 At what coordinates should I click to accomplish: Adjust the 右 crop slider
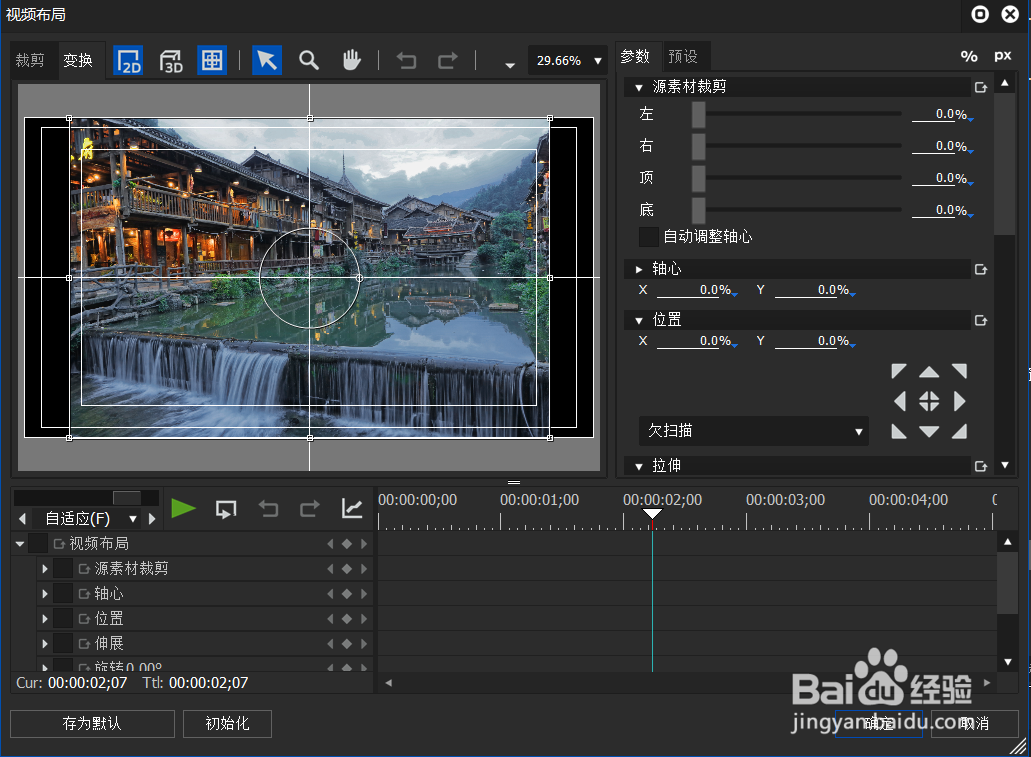coord(698,146)
